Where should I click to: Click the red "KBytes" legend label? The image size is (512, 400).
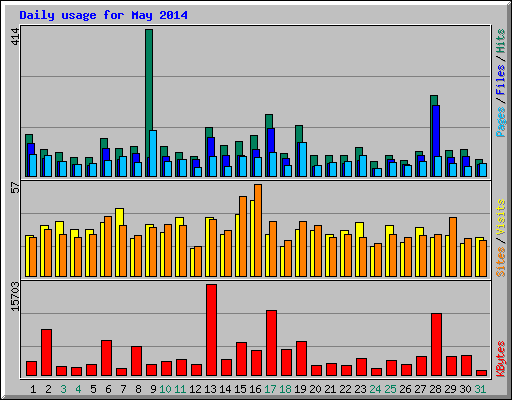coord(500,359)
